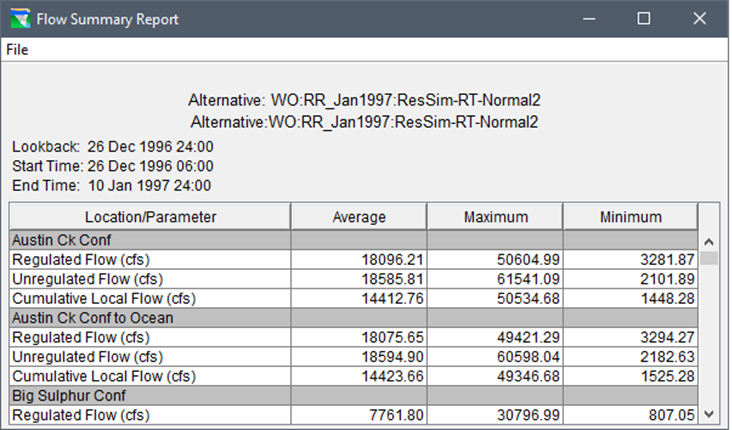The width and height of the screenshot is (732, 430).
Task: Click minimum value 2182.63
Action: coord(667,357)
